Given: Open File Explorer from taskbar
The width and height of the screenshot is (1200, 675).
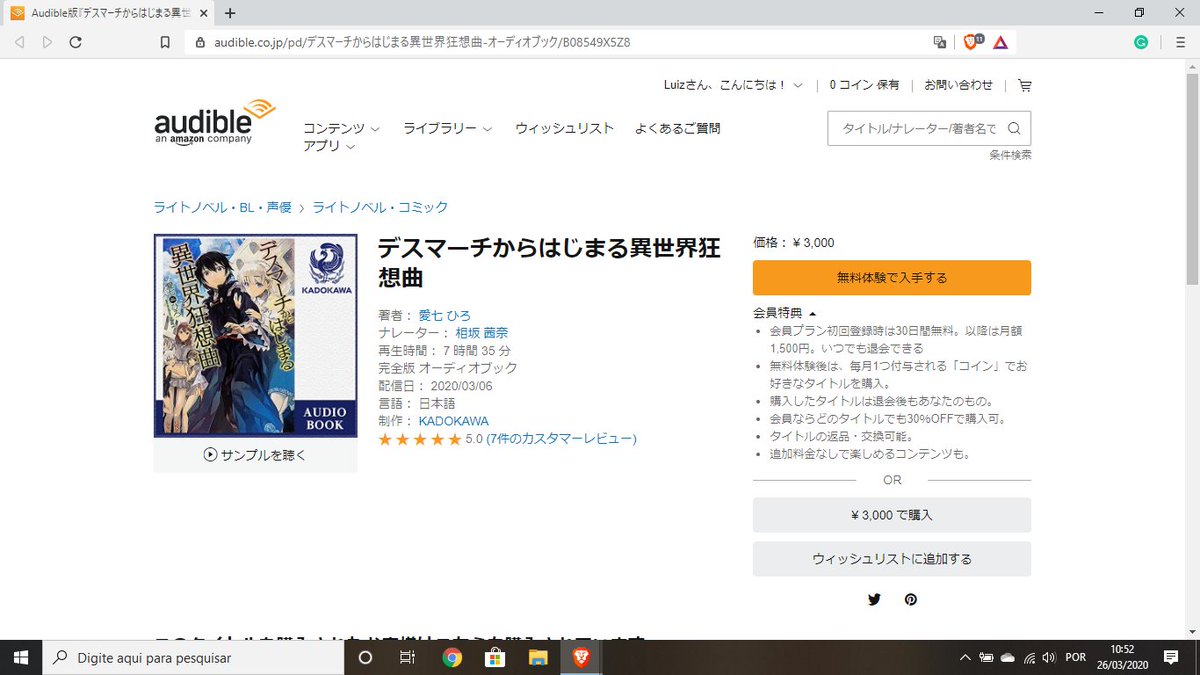Looking at the screenshot, I should (538, 657).
